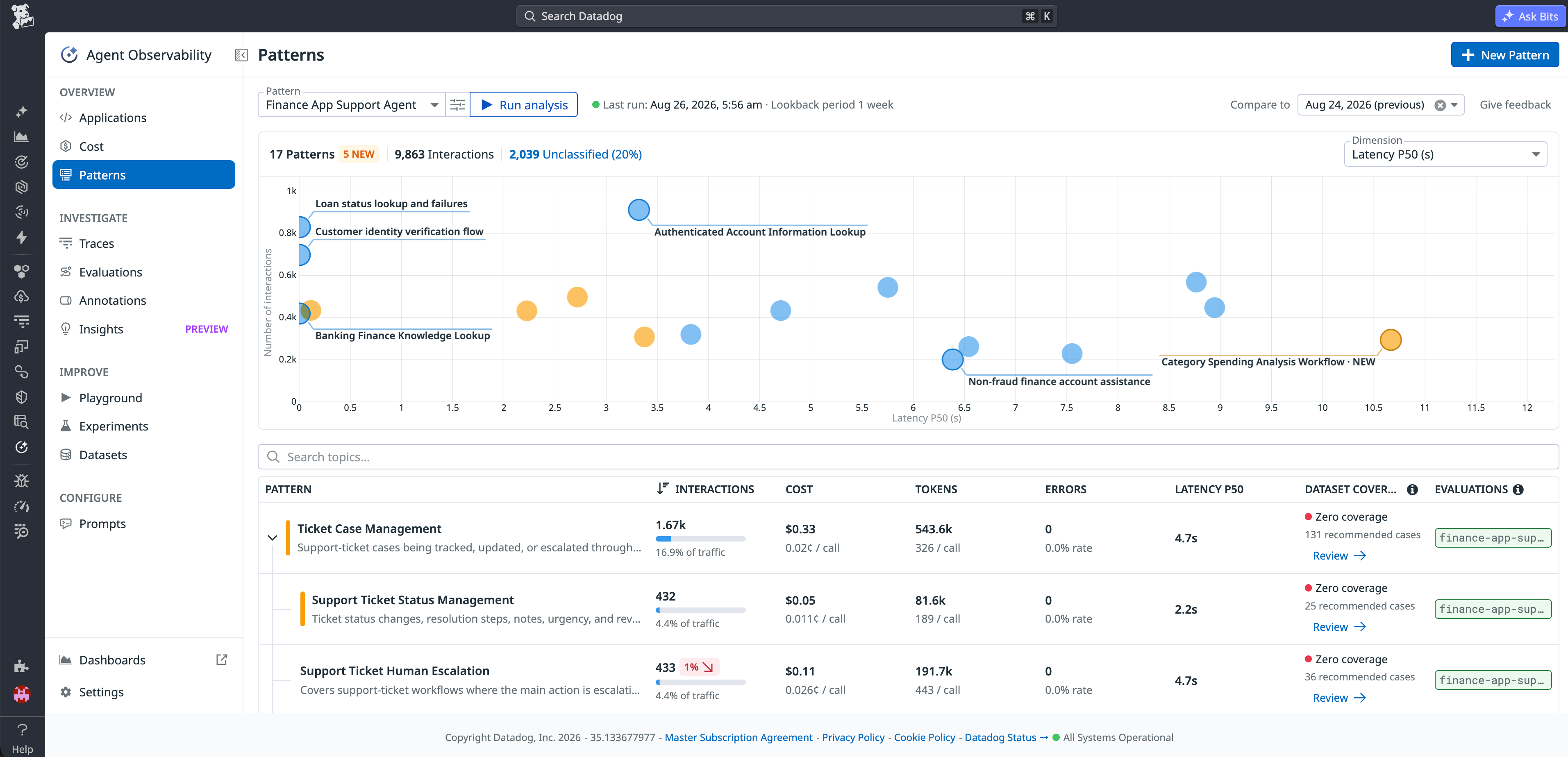
Task: Click the Privacy Policy footer link
Action: point(853,737)
